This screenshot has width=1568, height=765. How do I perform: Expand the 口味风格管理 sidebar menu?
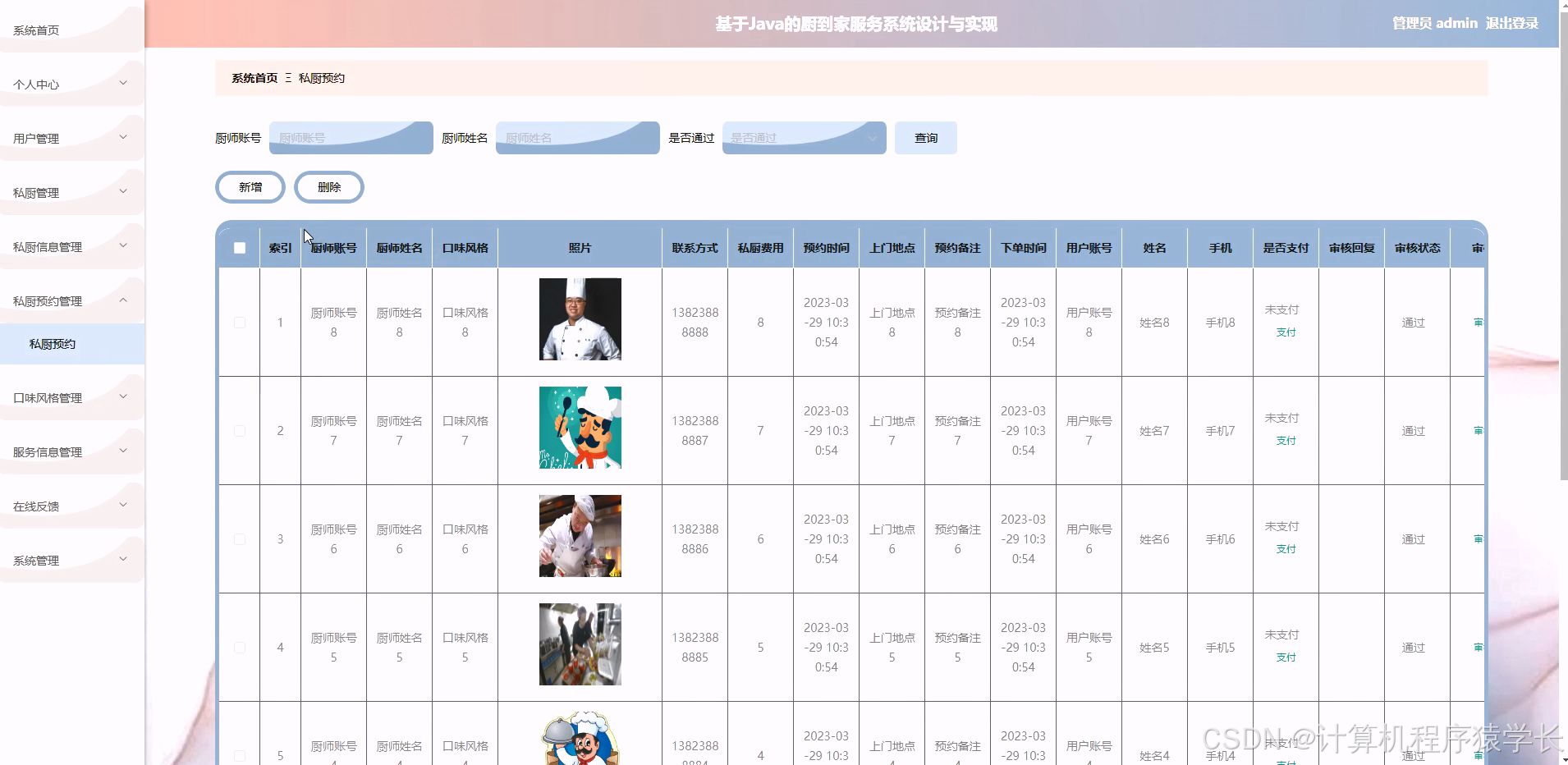coord(72,397)
